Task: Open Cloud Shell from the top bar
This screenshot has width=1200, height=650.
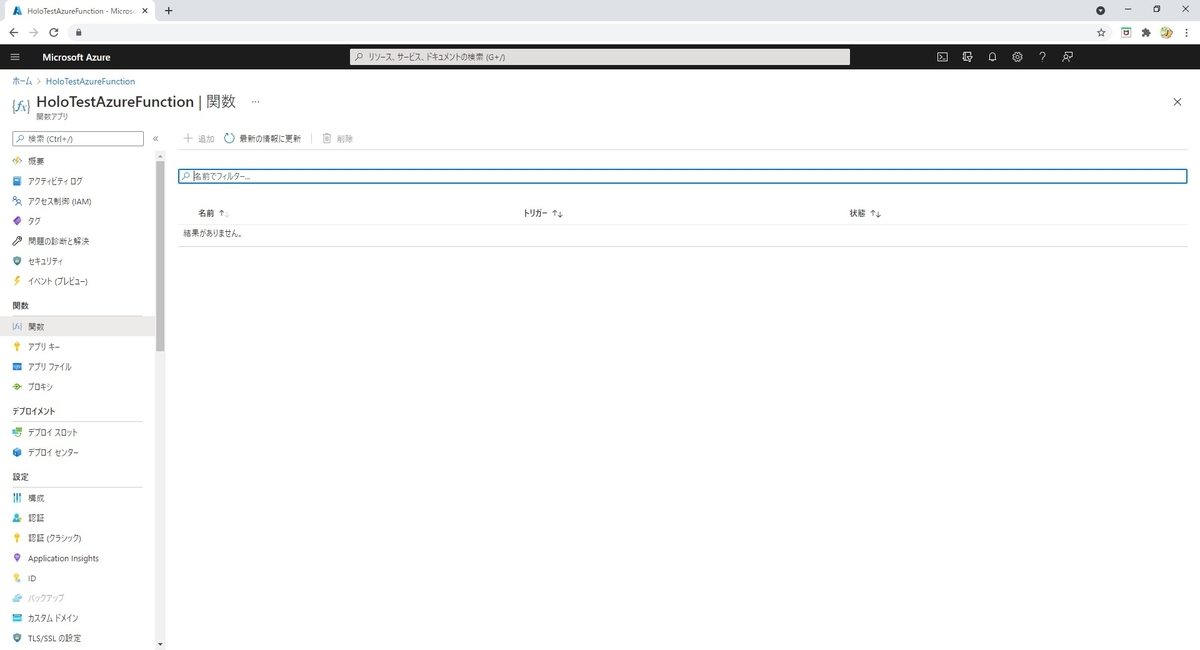Action: pos(942,57)
